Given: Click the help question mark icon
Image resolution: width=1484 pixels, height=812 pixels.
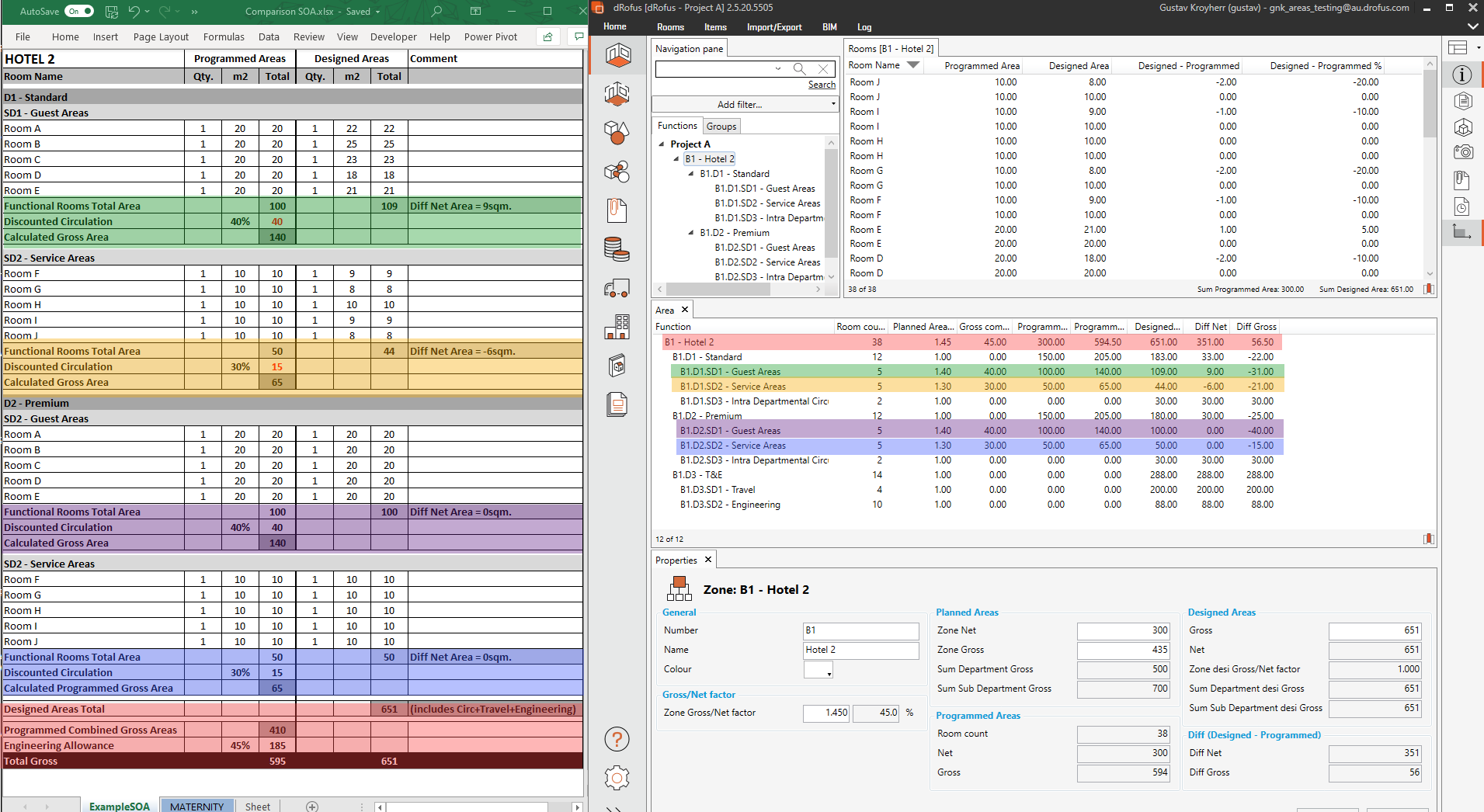Looking at the screenshot, I should [617, 739].
